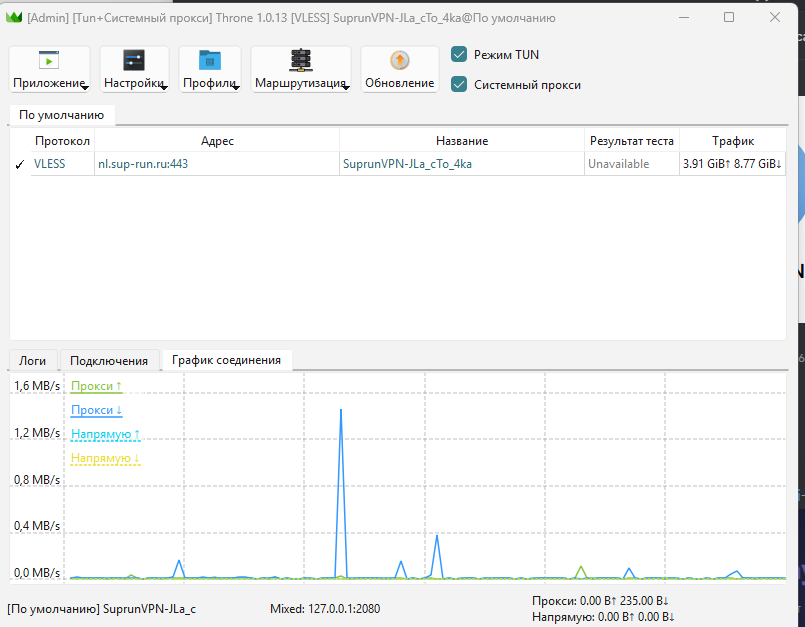Expand the Маршрутизация dropdown arrow
805x627 pixels.
(346, 88)
